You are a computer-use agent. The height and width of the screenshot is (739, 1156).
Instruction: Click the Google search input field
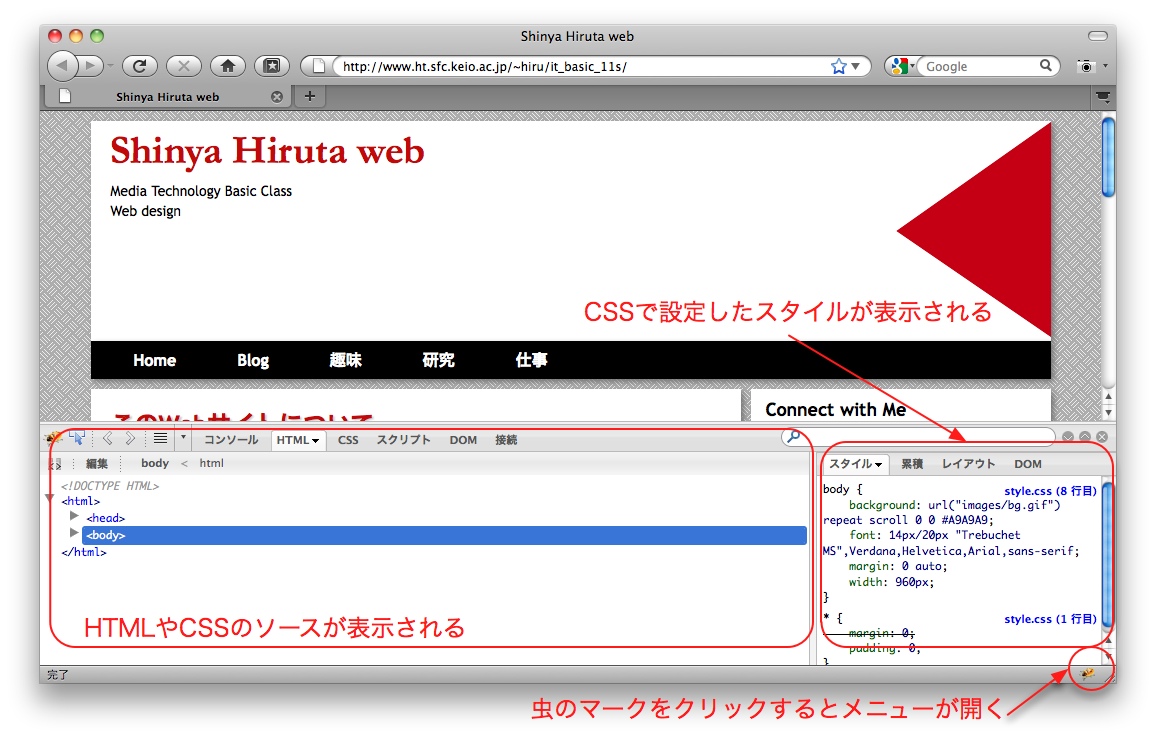pos(979,66)
